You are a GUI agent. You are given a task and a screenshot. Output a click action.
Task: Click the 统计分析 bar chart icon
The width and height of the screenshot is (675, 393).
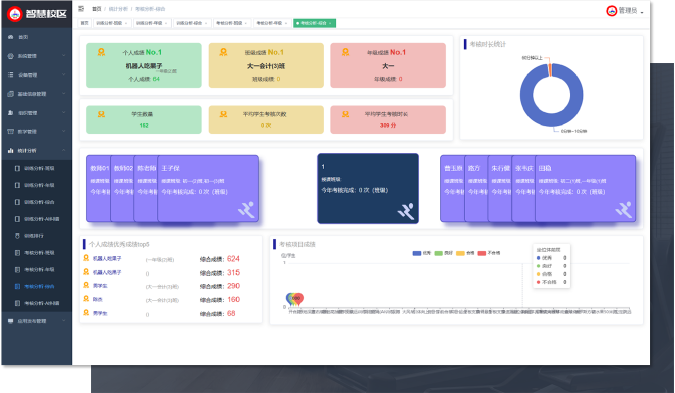(11, 151)
